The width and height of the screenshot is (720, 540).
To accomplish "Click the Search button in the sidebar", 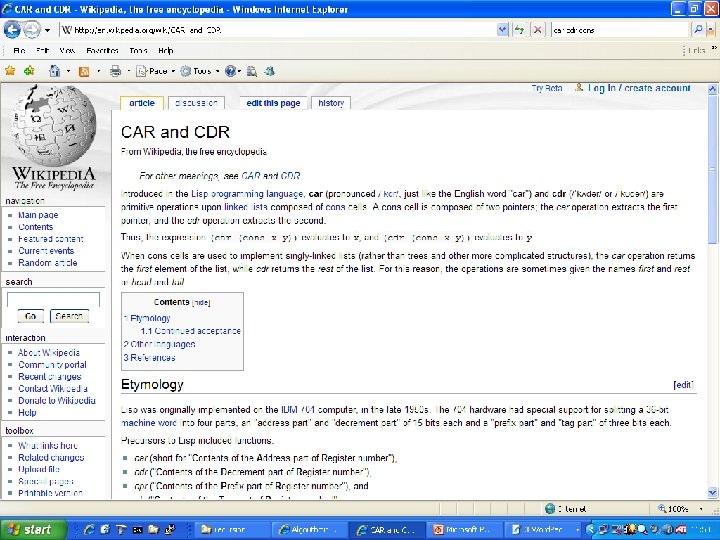I will coord(69,316).
